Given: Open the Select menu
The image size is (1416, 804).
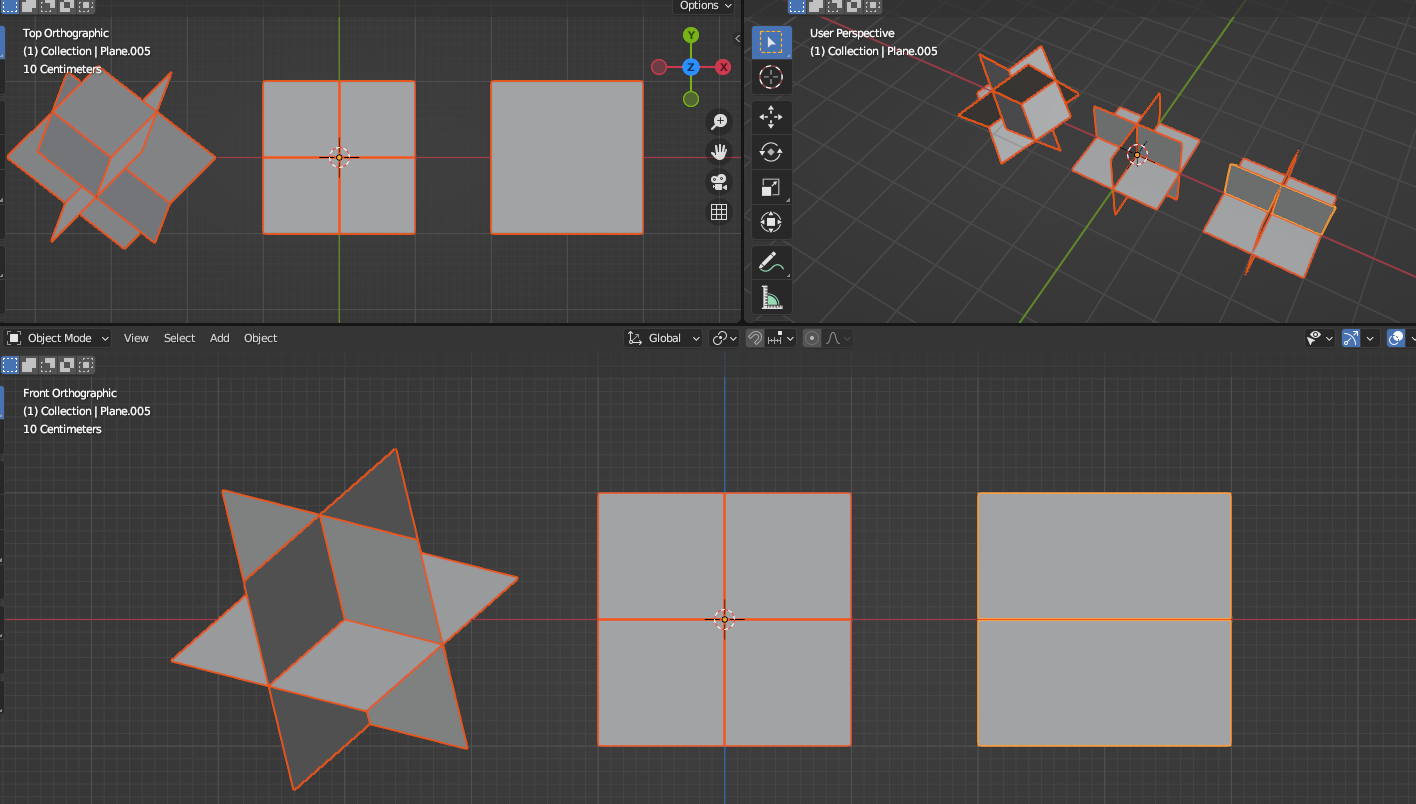Looking at the screenshot, I should (179, 338).
